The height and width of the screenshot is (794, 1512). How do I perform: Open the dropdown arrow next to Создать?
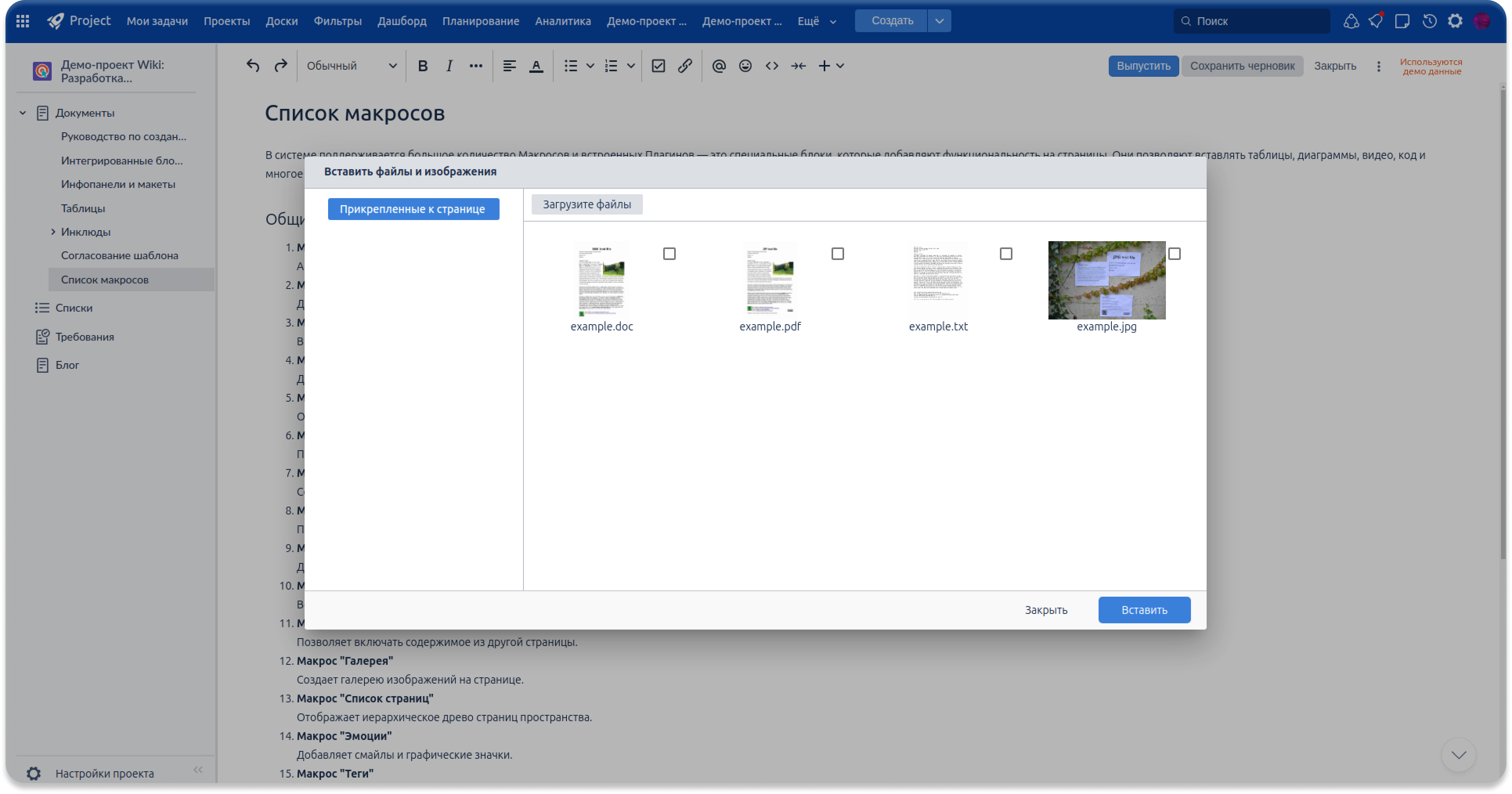pos(939,21)
